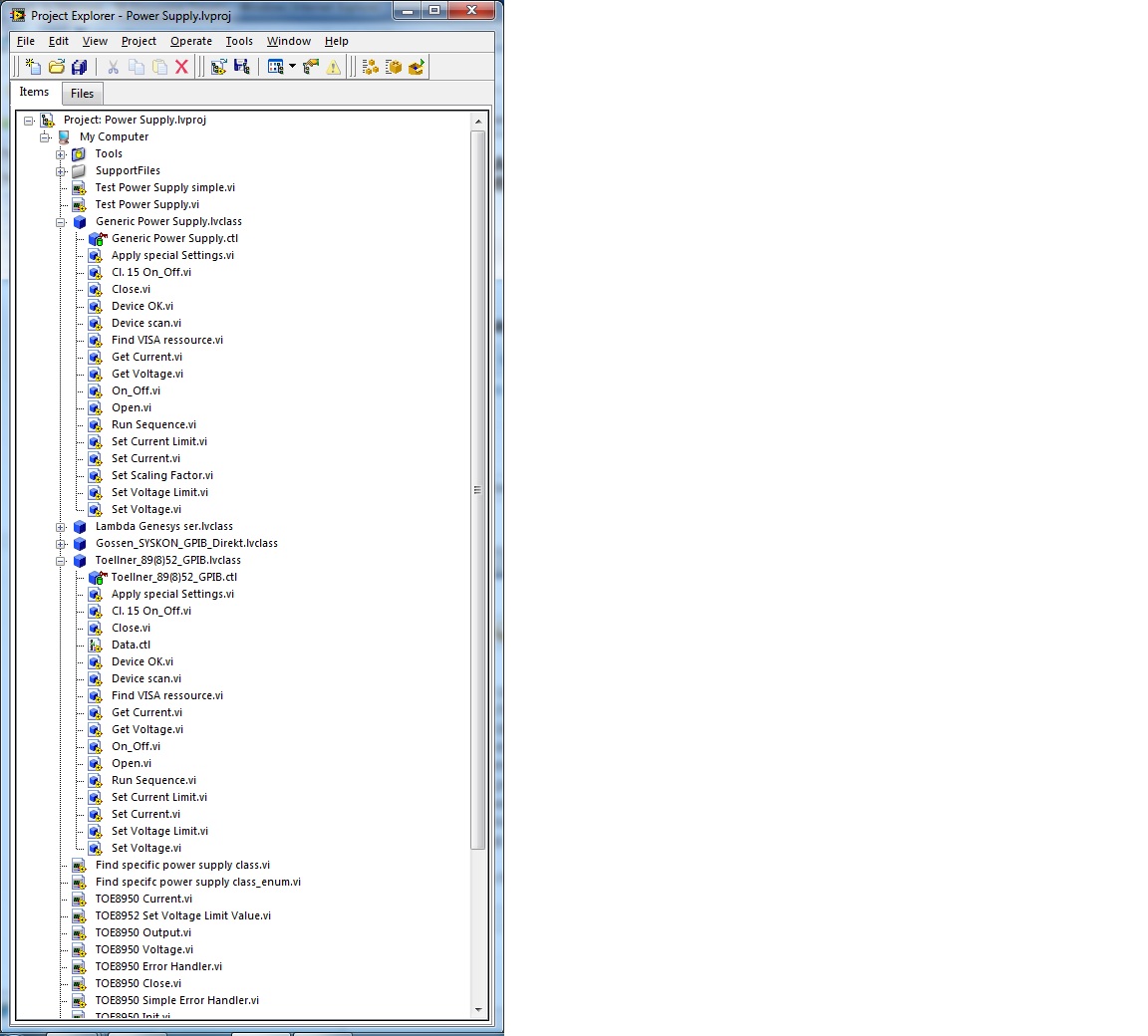Click the Lambda Genesys ser.lvclass cube icon
The image size is (1148, 1036).
coord(80,527)
